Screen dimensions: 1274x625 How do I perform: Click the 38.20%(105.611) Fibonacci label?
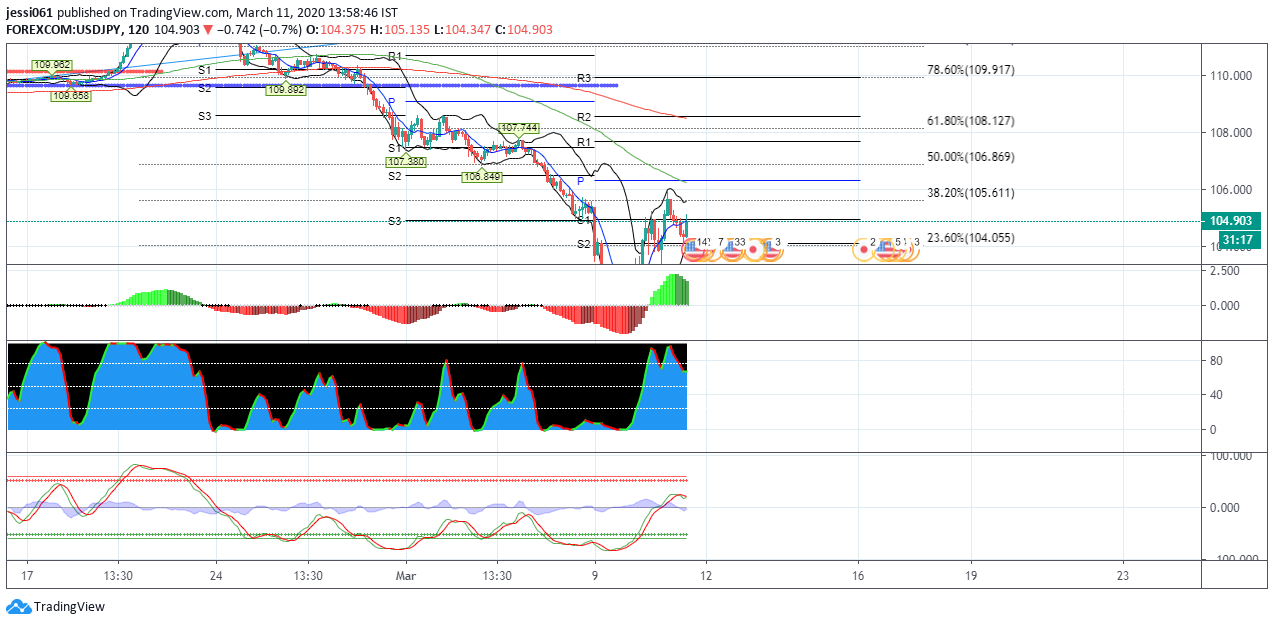pos(970,193)
